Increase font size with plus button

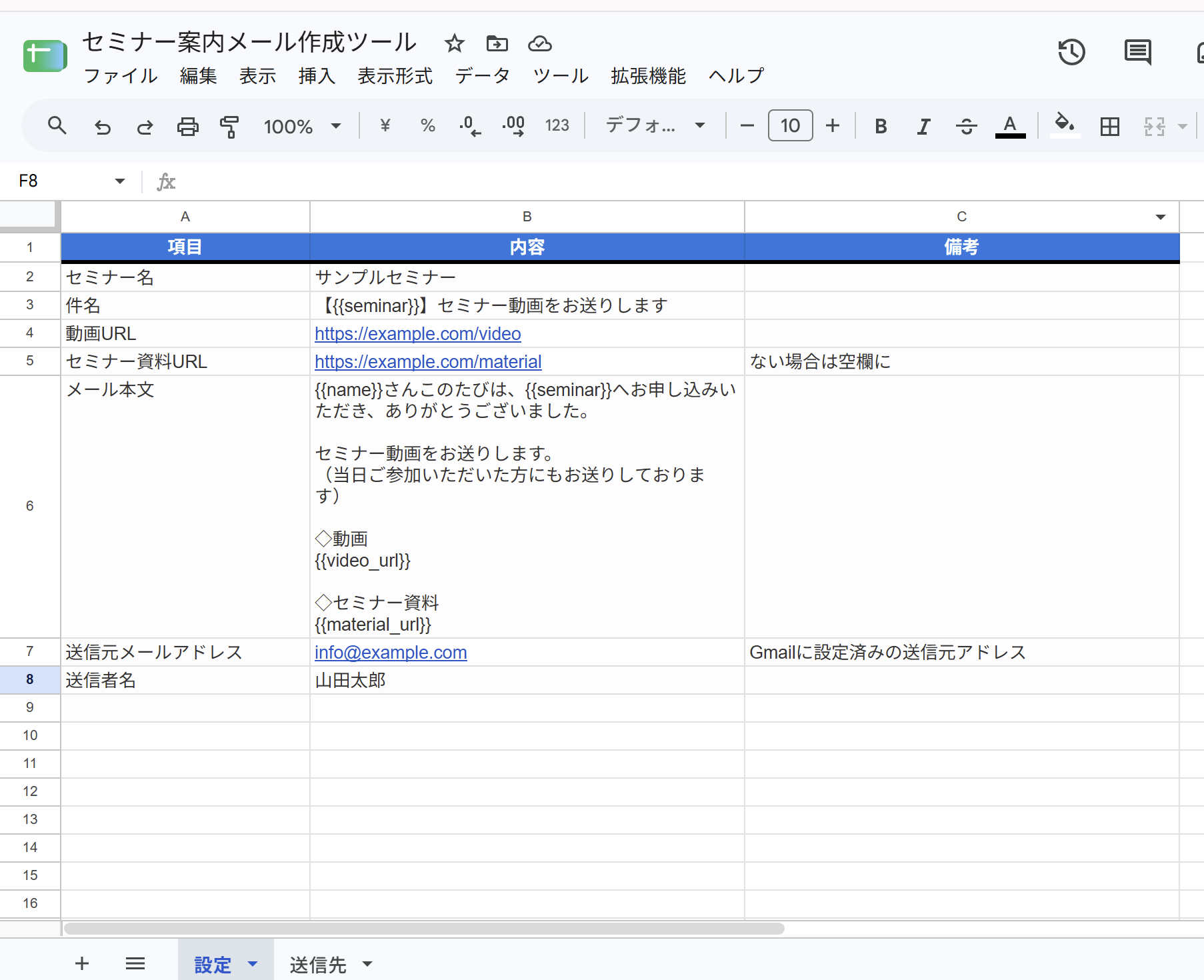click(833, 125)
